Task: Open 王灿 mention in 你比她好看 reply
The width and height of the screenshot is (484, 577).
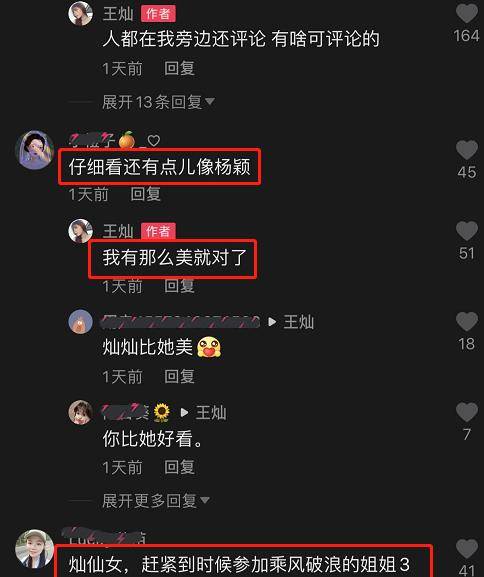Action: coord(211,413)
